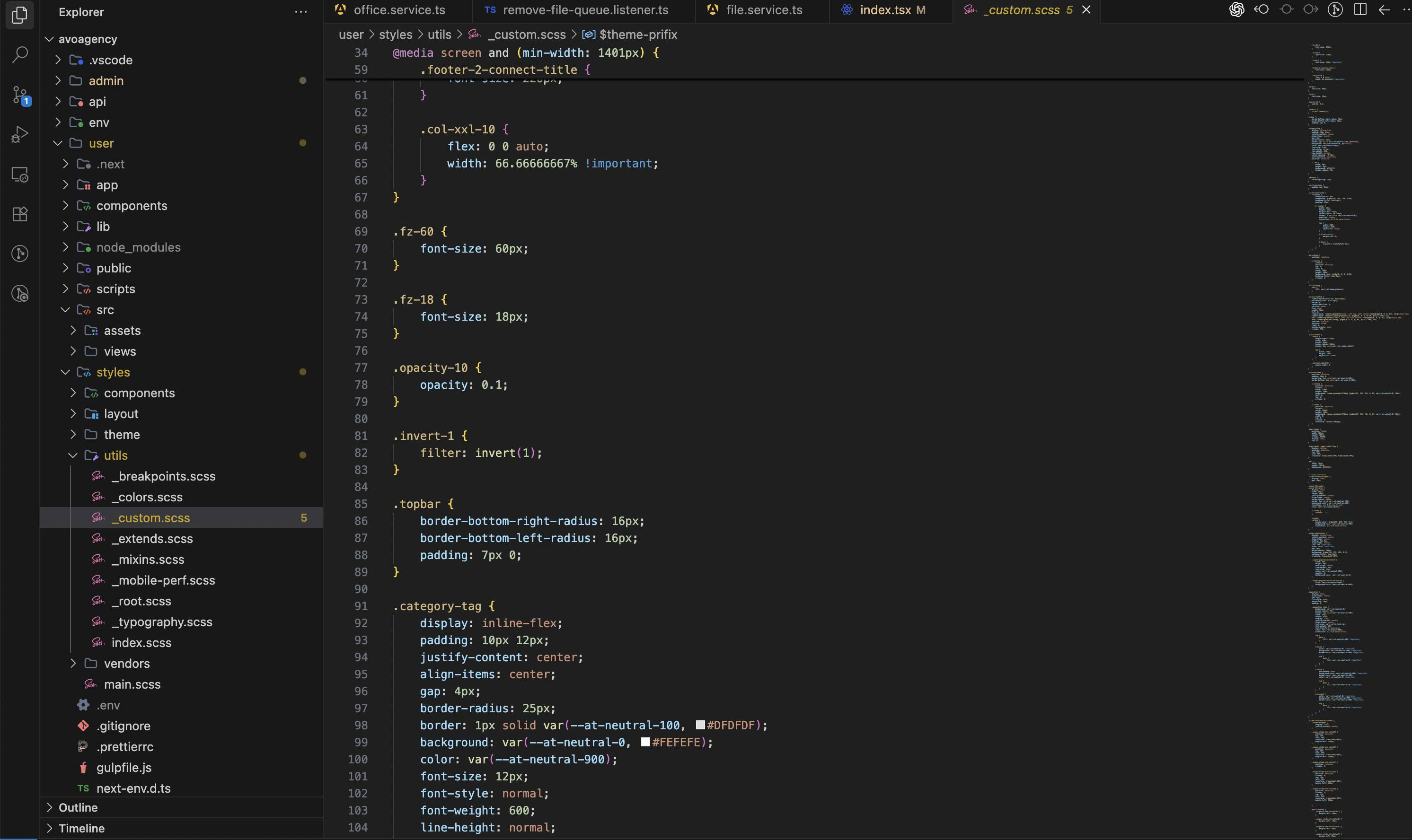This screenshot has width=1412, height=840.
Task: Click the #FEFEFE color swatch on line 99
Action: 645,742
